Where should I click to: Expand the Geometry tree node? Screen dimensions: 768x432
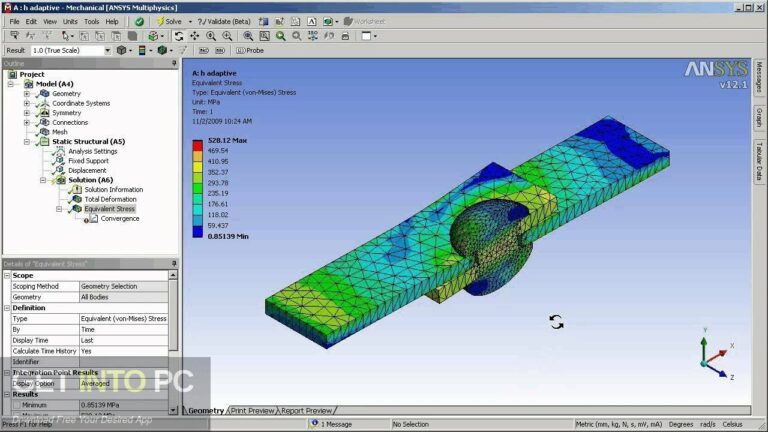click(x=27, y=94)
